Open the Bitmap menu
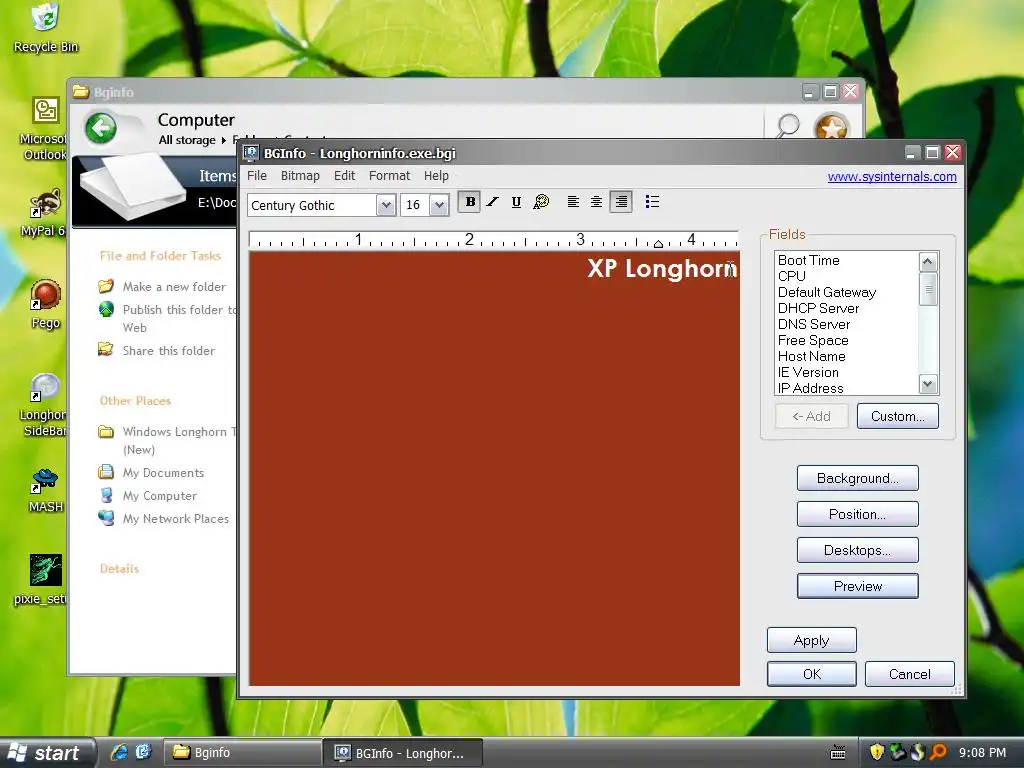Viewport: 1024px width, 768px height. (300, 176)
